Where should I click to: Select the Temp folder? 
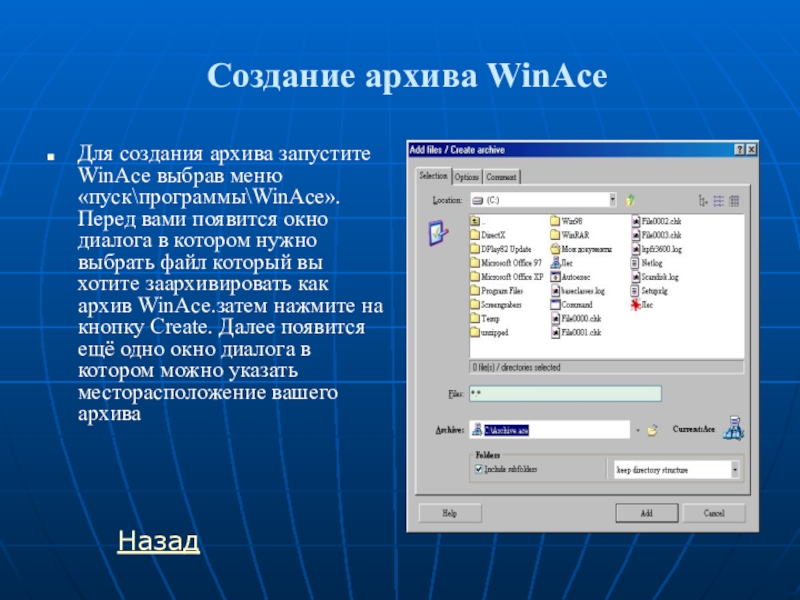(485, 318)
